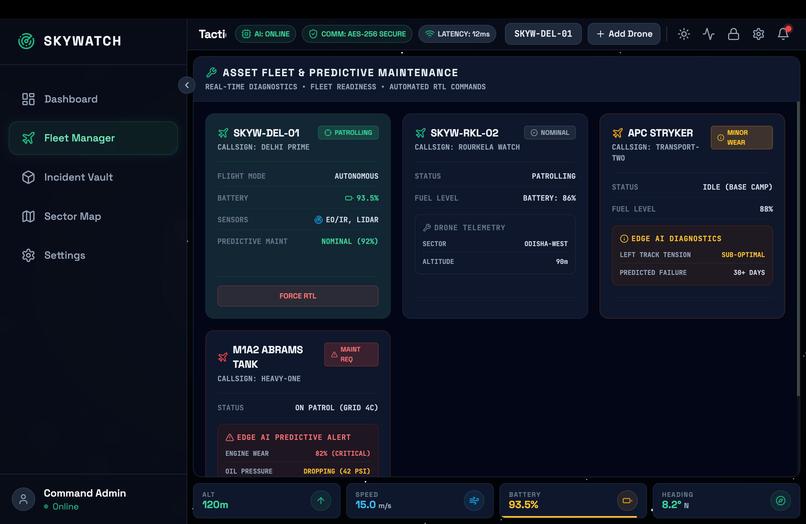Click the 30+ DAYS predicted failure value
The height and width of the screenshot is (524, 806).
(x=749, y=273)
